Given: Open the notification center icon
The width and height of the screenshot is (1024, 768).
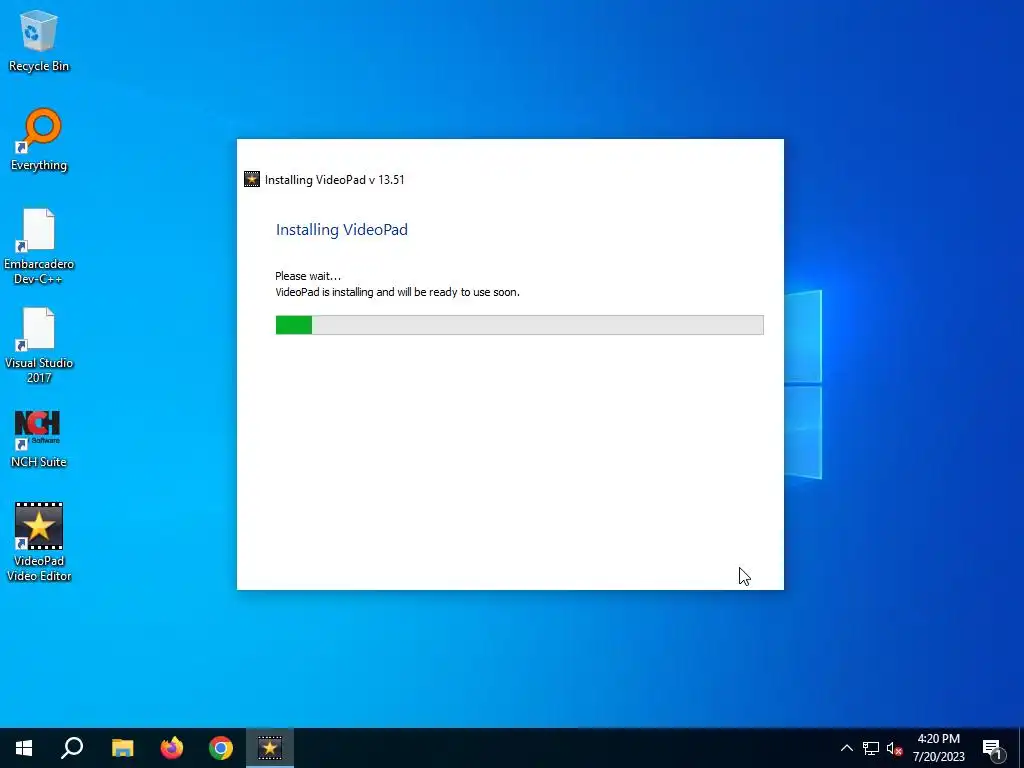Looking at the screenshot, I should (992, 749).
